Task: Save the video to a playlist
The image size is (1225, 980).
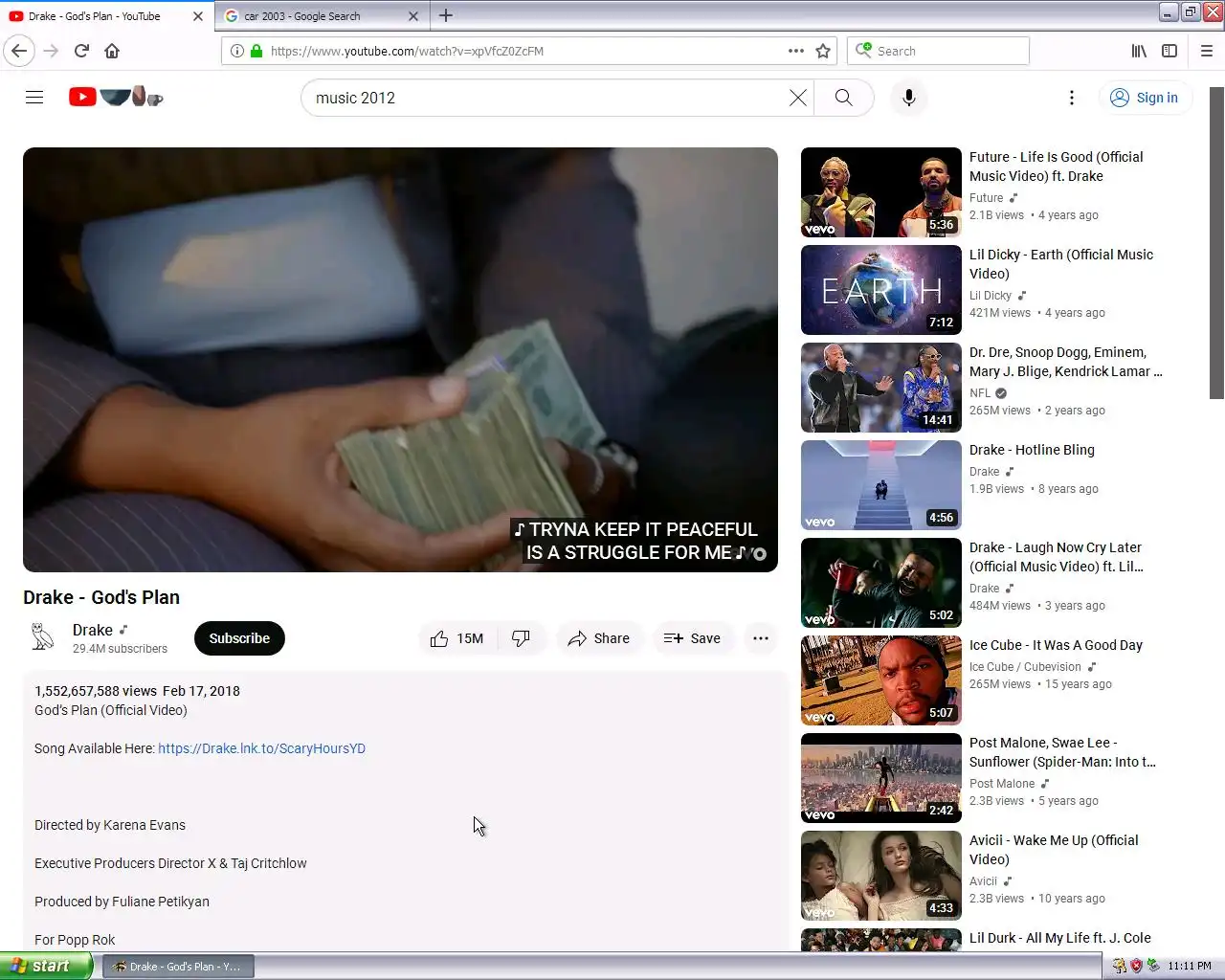Action: pos(693,638)
